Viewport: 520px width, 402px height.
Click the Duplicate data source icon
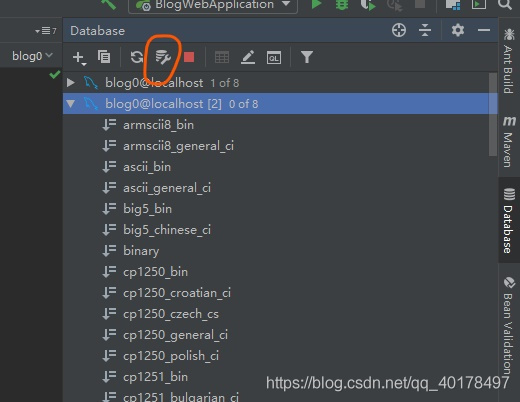[104, 57]
